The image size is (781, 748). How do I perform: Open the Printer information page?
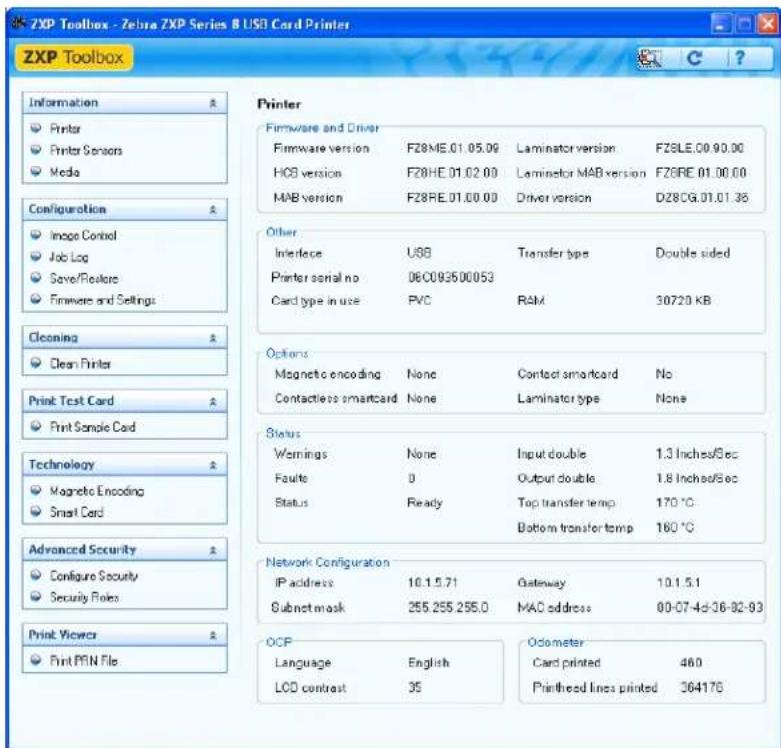click(x=65, y=128)
